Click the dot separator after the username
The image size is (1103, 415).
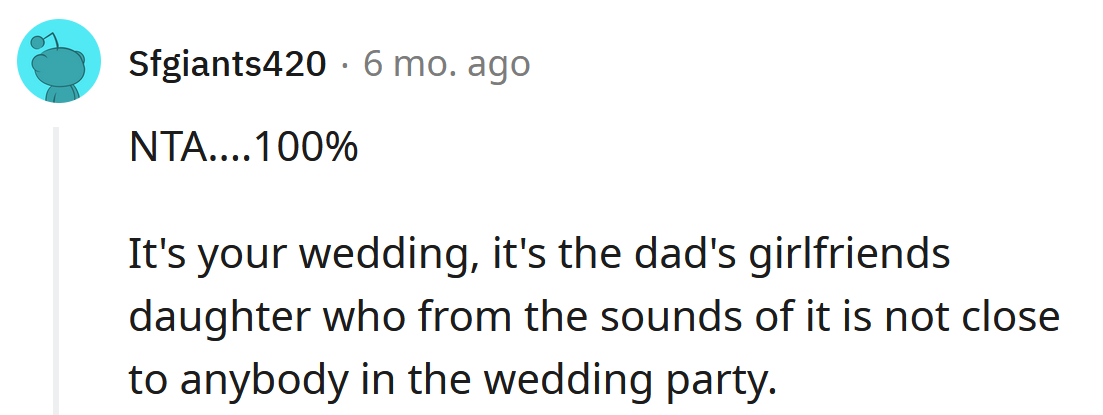[345, 65]
